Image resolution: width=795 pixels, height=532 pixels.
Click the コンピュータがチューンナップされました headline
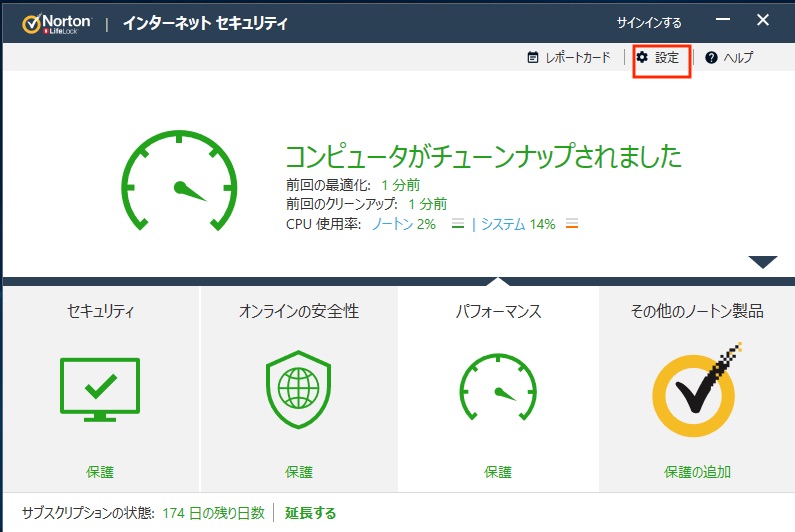pos(484,156)
